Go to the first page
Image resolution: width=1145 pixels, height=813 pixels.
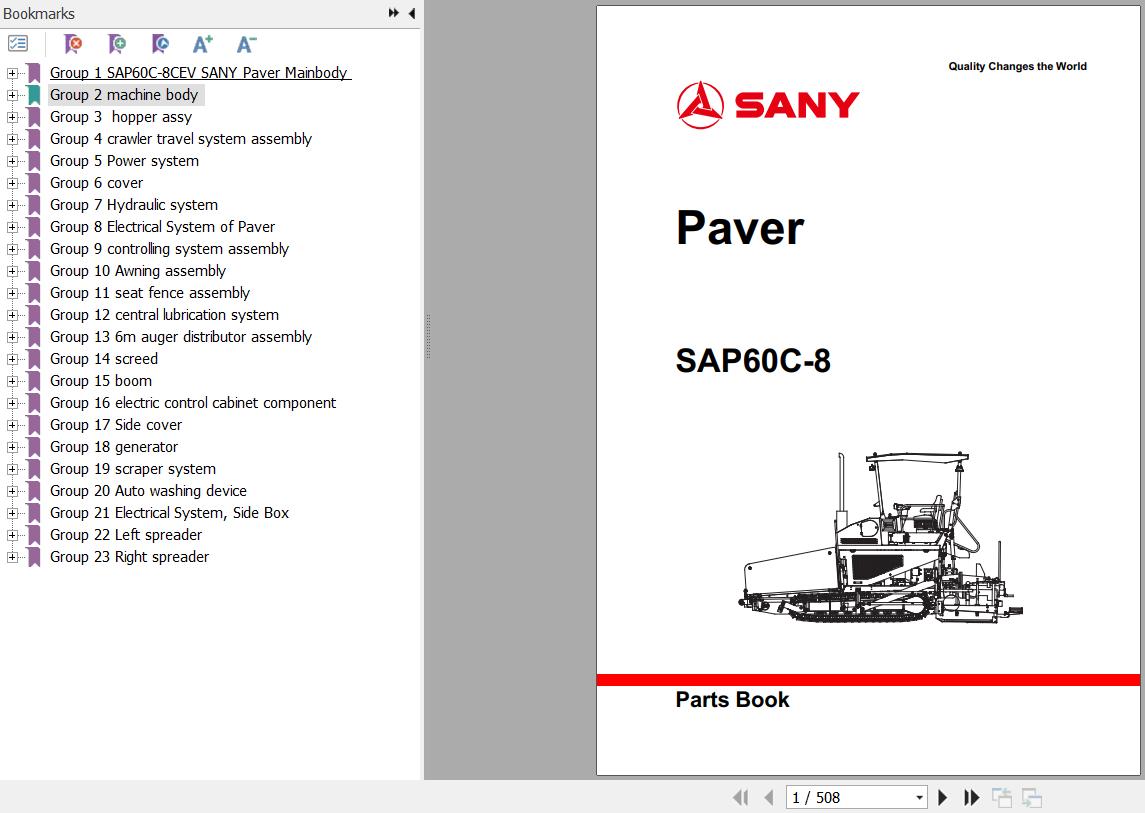tap(740, 798)
